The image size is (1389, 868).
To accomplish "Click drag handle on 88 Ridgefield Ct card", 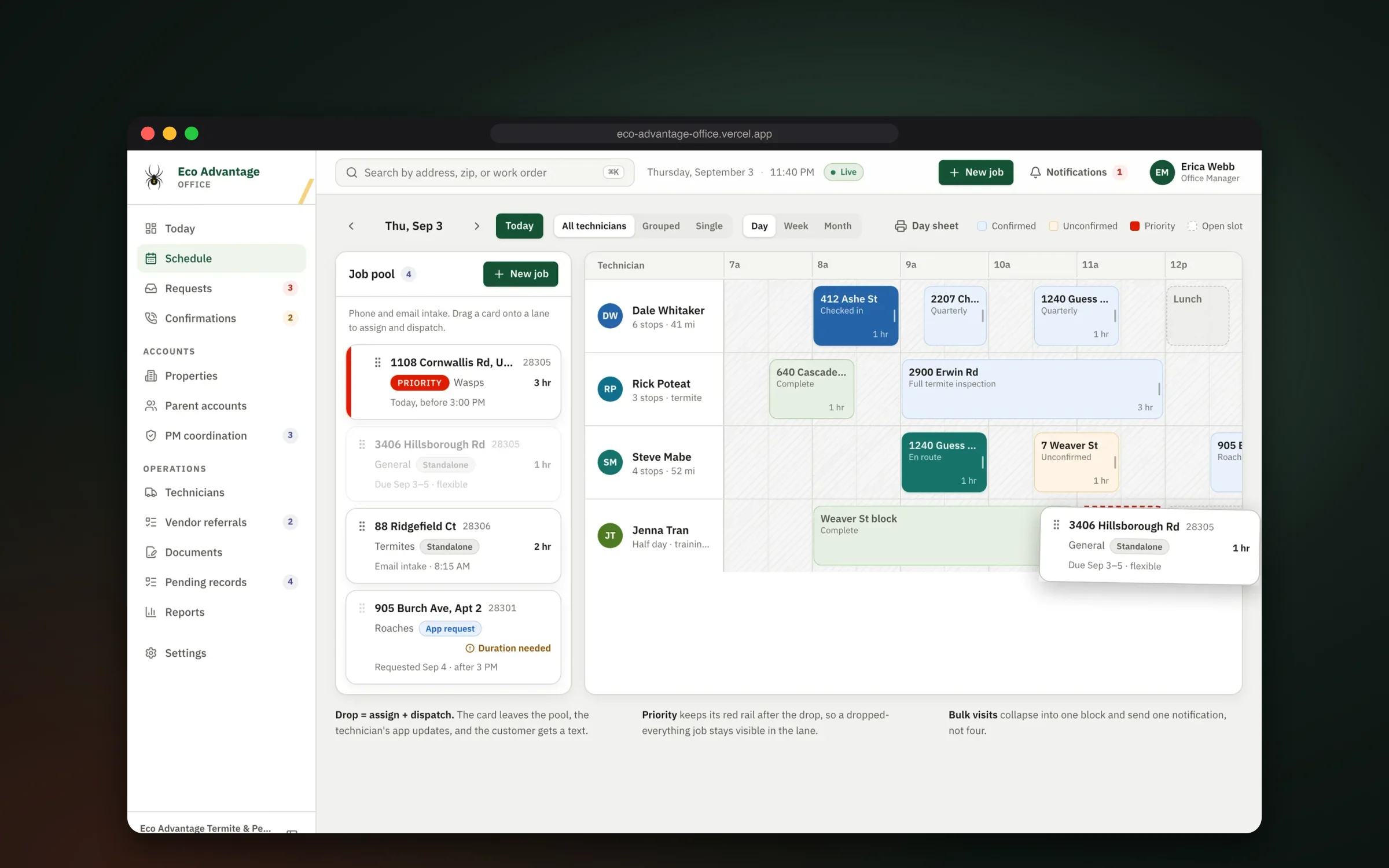I will point(362,526).
